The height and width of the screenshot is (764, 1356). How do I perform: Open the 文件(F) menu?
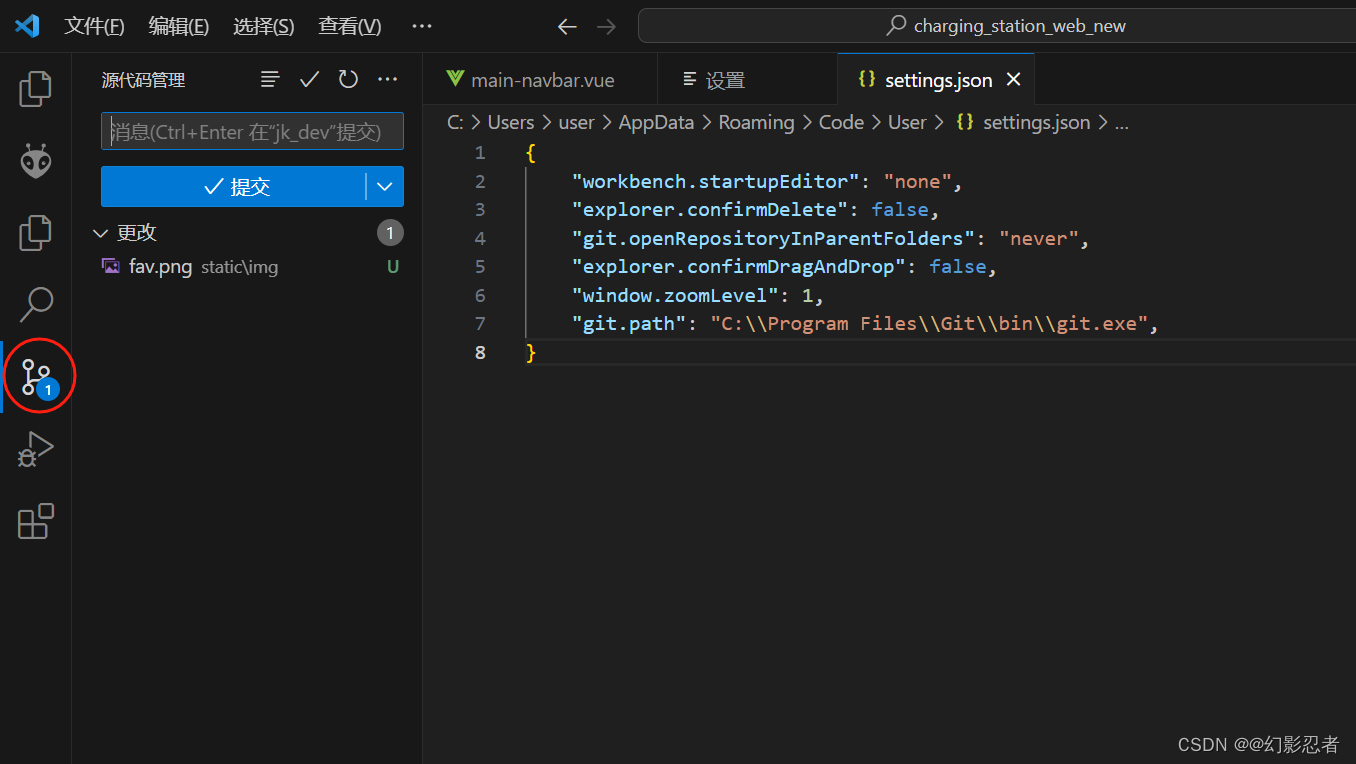pyautogui.click(x=94, y=27)
